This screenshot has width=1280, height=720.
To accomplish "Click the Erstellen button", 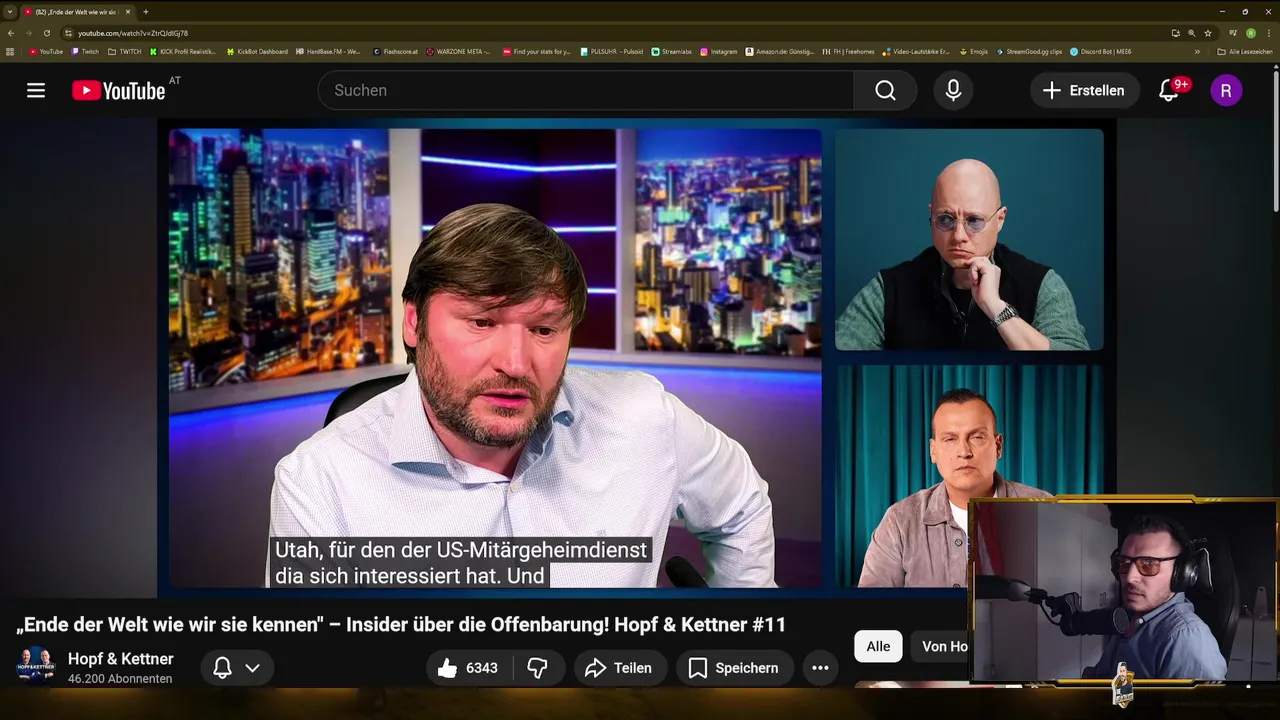I will pyautogui.click(x=1084, y=90).
